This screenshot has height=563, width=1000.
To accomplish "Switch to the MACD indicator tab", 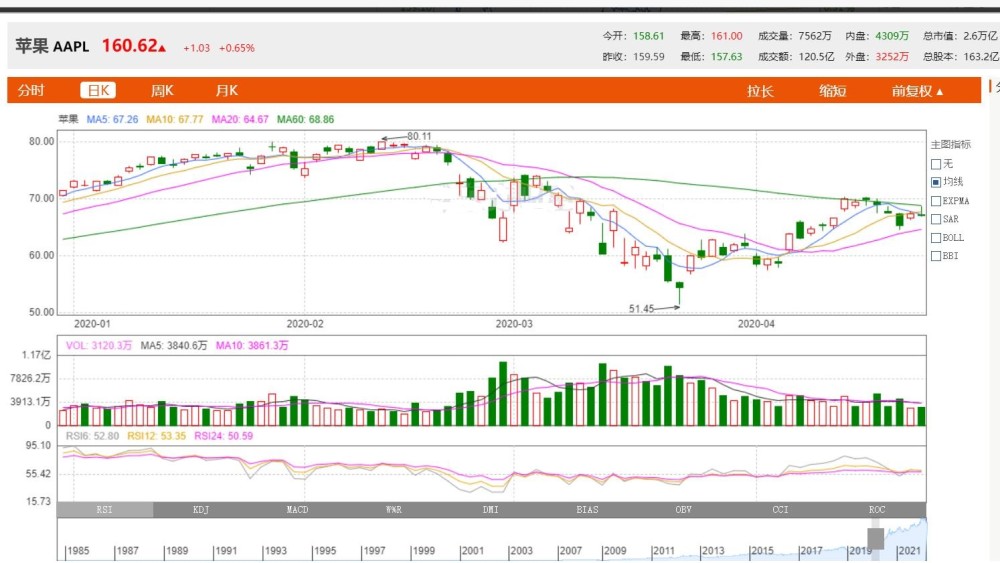I will tap(297, 509).
